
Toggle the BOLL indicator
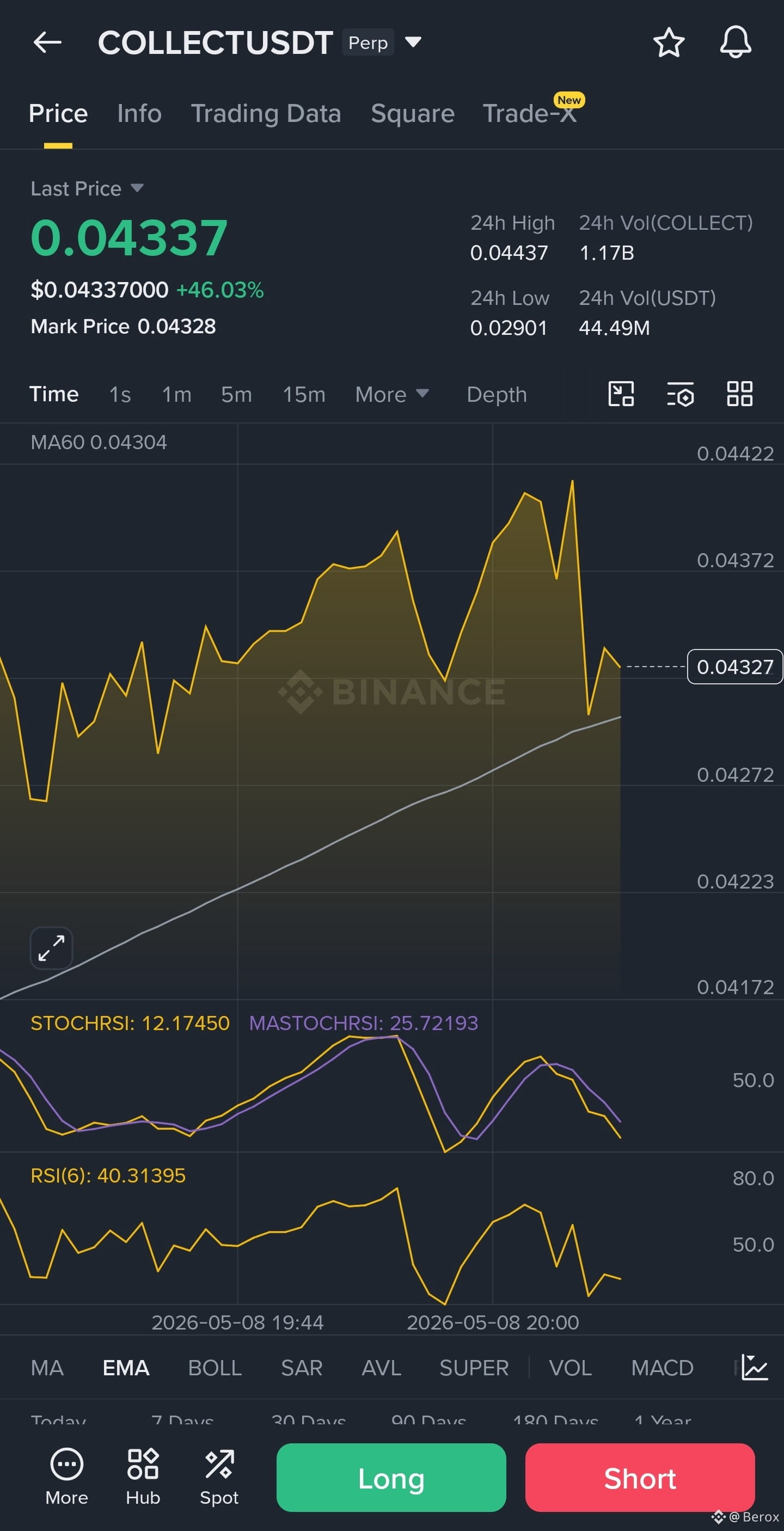[x=215, y=1368]
